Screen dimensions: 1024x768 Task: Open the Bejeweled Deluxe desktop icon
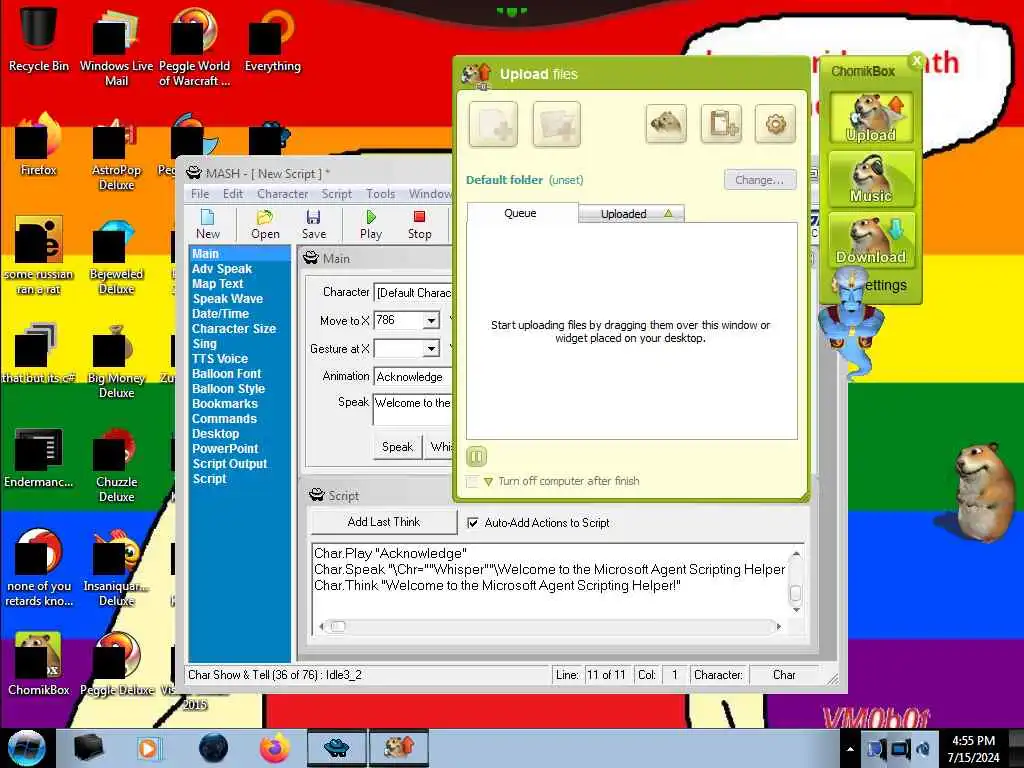point(117,256)
